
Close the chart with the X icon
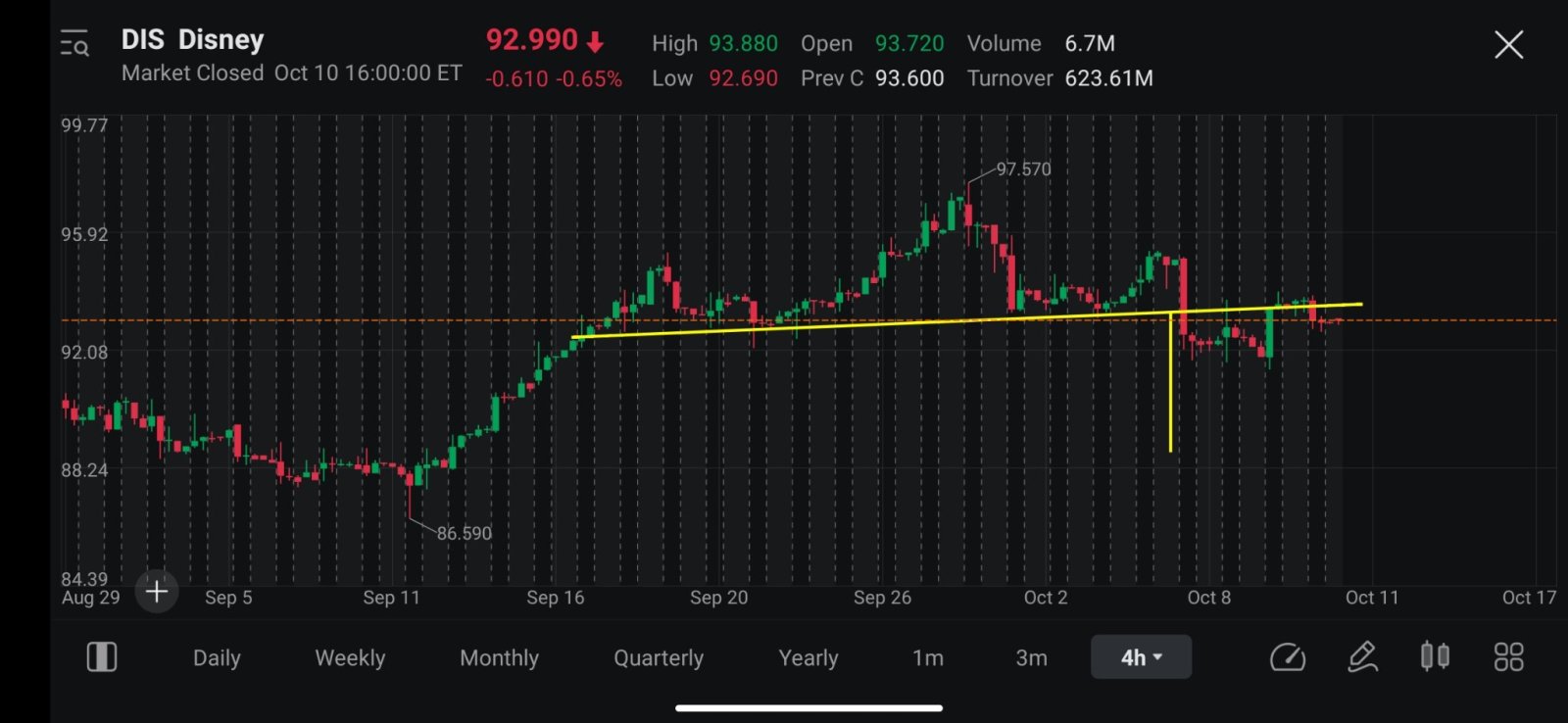(x=1508, y=44)
